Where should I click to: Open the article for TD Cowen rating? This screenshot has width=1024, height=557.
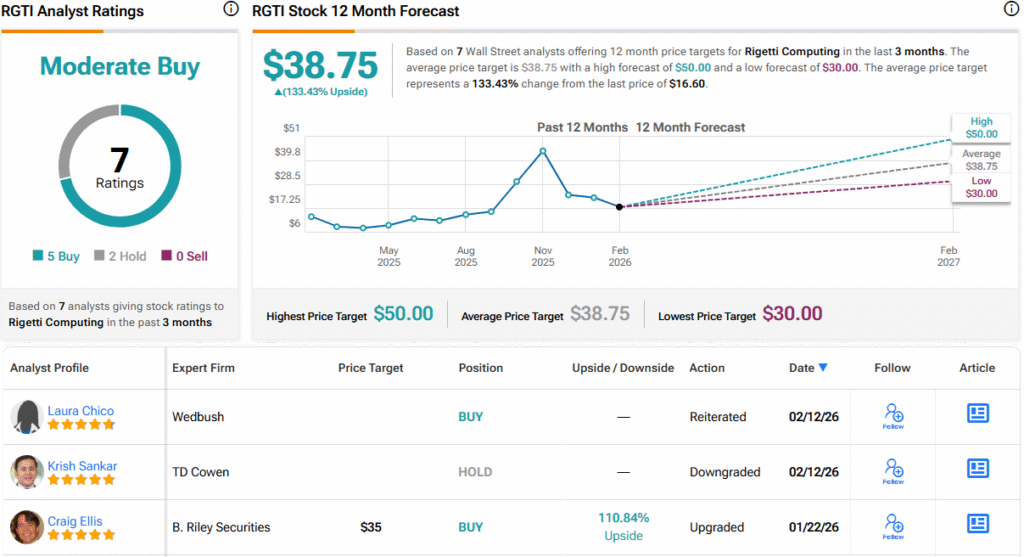click(x=977, y=469)
